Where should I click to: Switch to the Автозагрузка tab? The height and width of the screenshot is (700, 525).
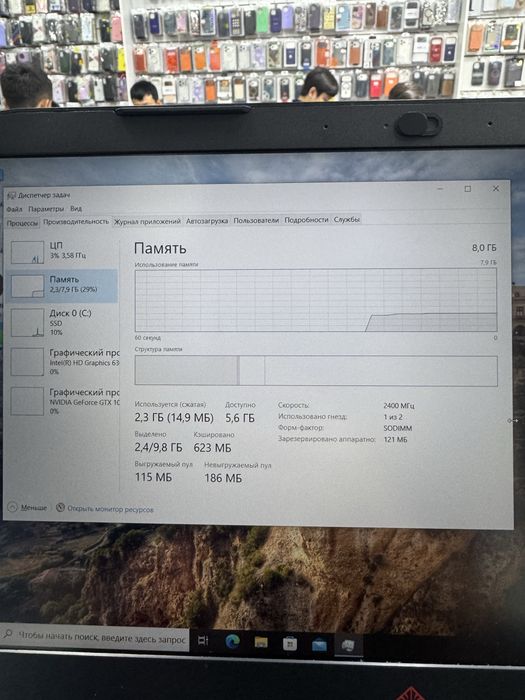click(207, 221)
